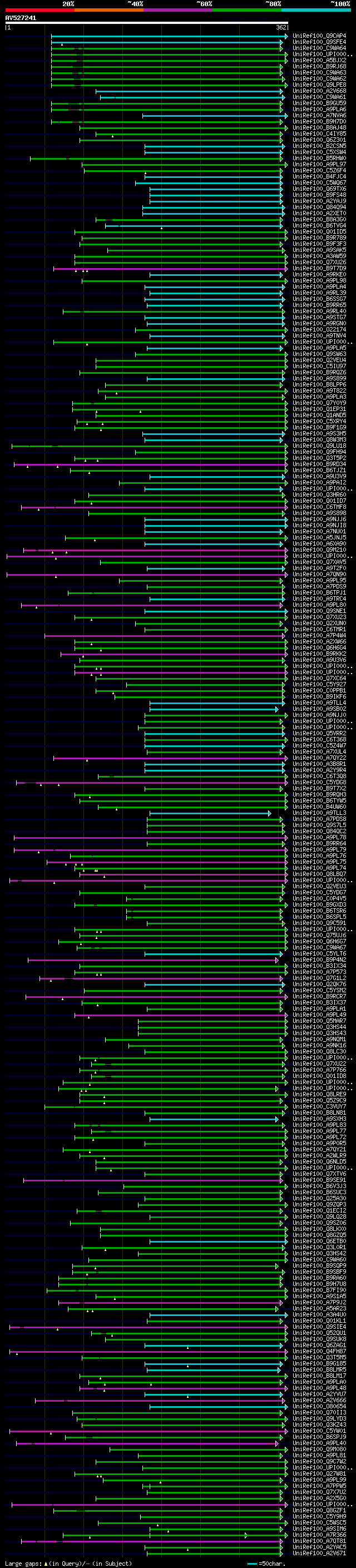
Task: Select the UniRef100_A7NU01 label
Action: (x=319, y=531)
